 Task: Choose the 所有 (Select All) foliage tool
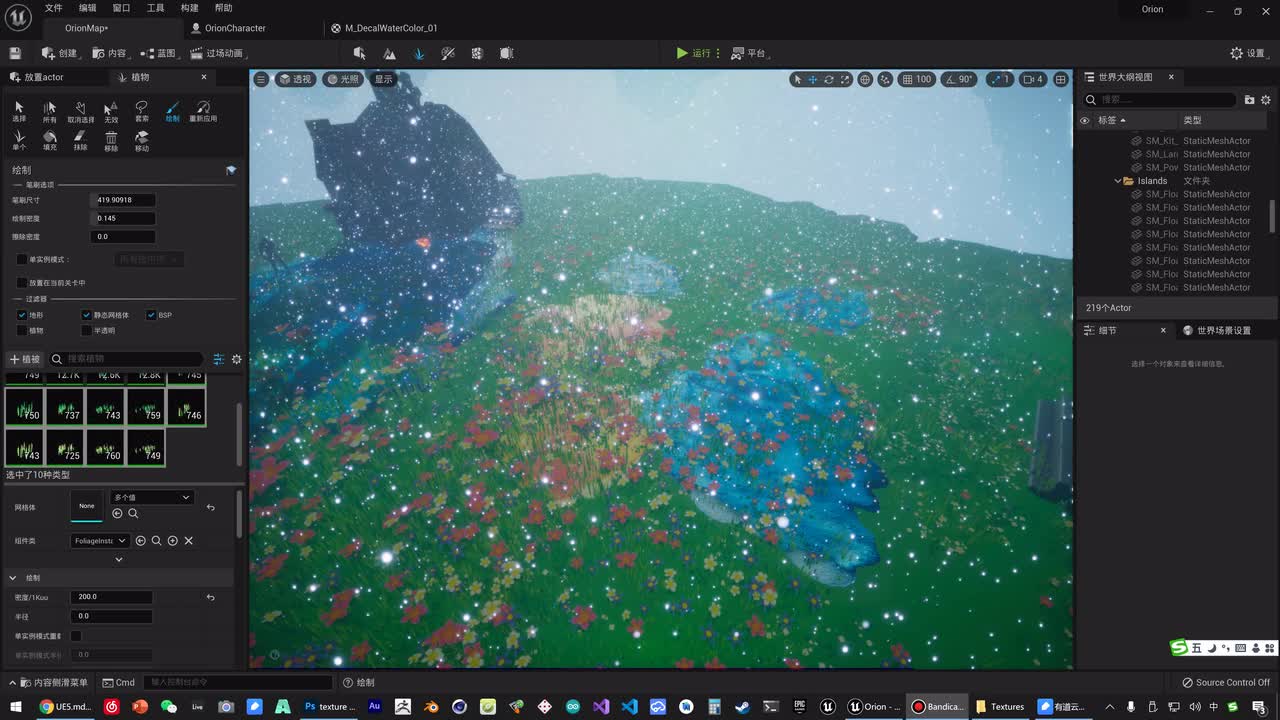[50, 111]
